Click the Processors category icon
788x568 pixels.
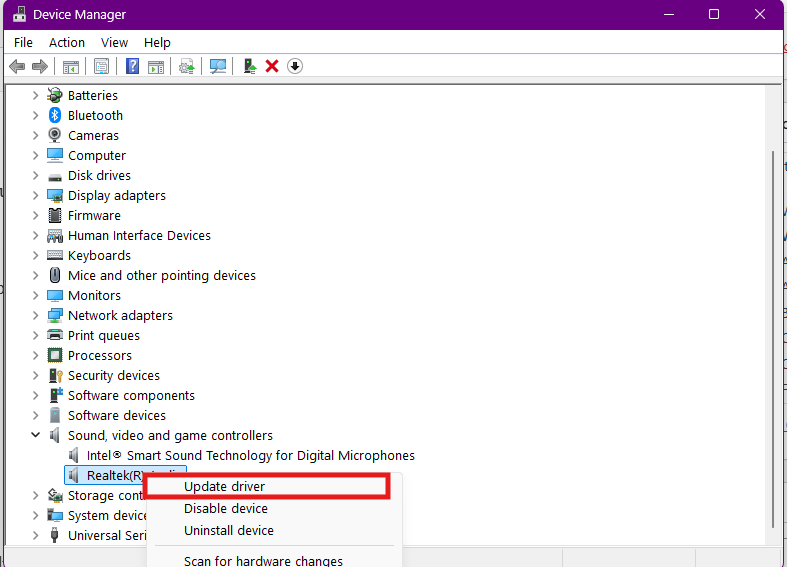coord(55,355)
